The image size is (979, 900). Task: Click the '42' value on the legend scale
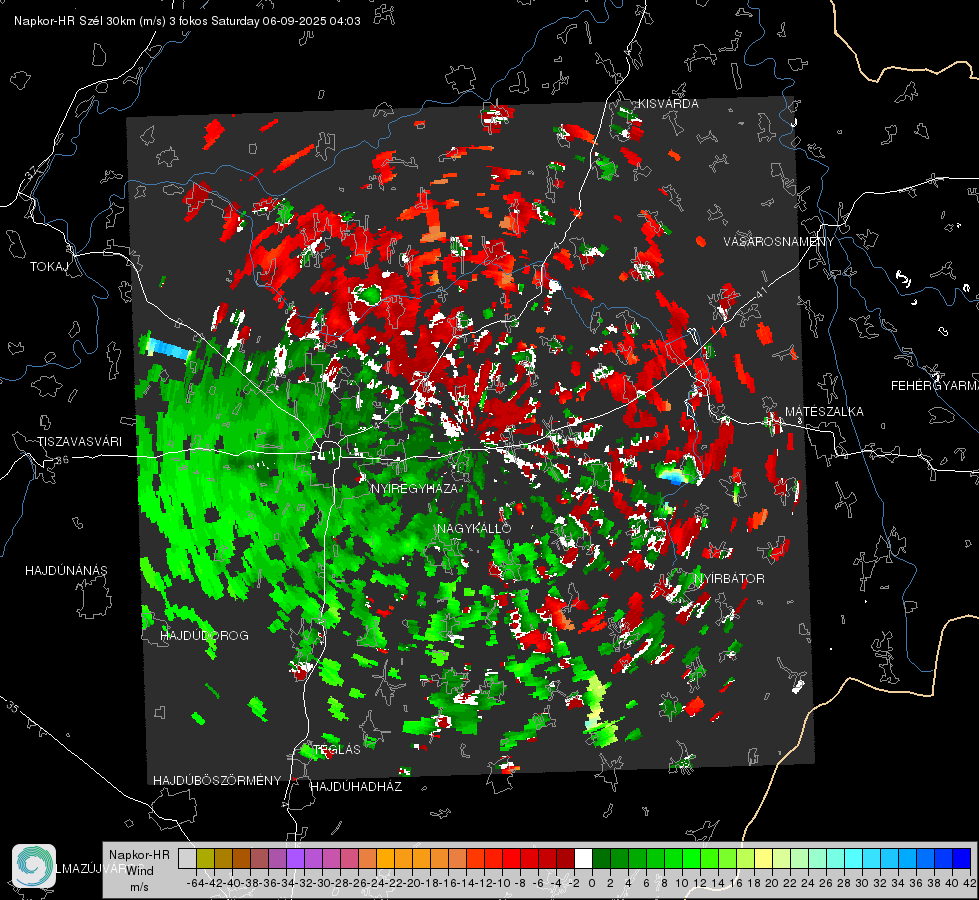[x=970, y=883]
